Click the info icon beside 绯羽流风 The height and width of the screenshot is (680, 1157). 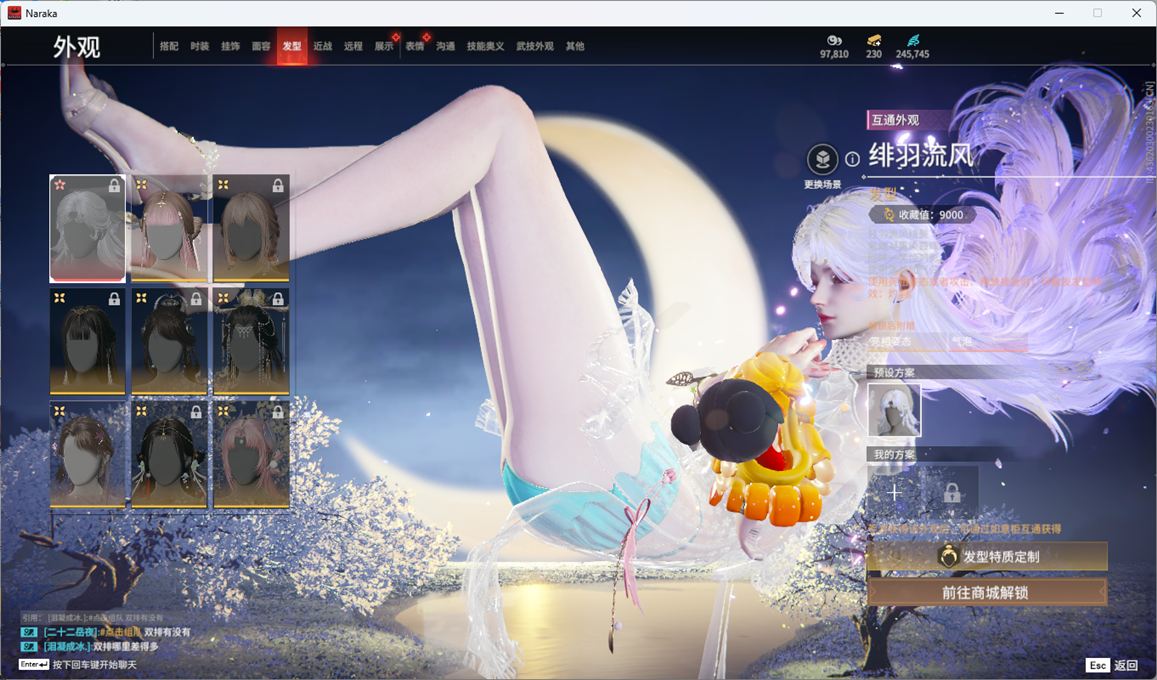coord(852,159)
